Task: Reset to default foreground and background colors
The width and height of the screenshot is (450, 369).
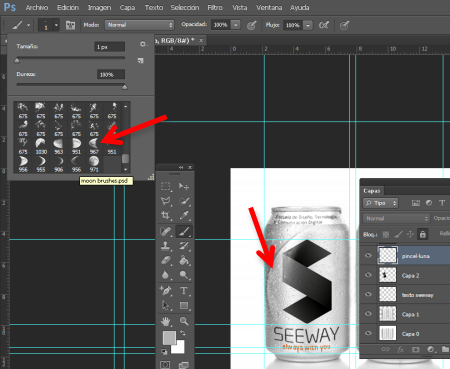Action: [x=164, y=351]
